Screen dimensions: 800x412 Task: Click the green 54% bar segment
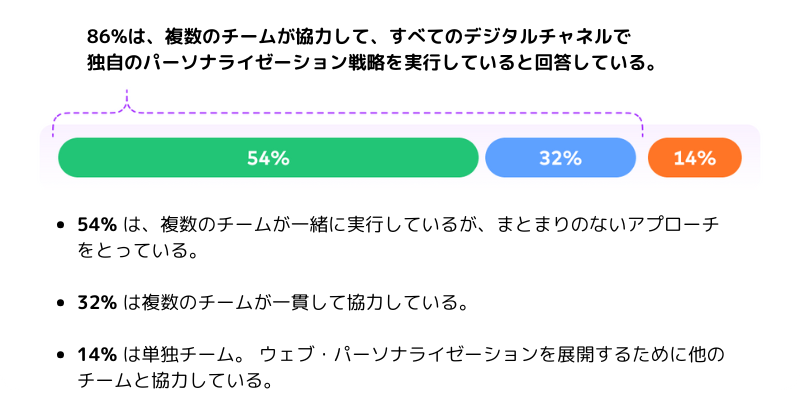tap(268, 158)
